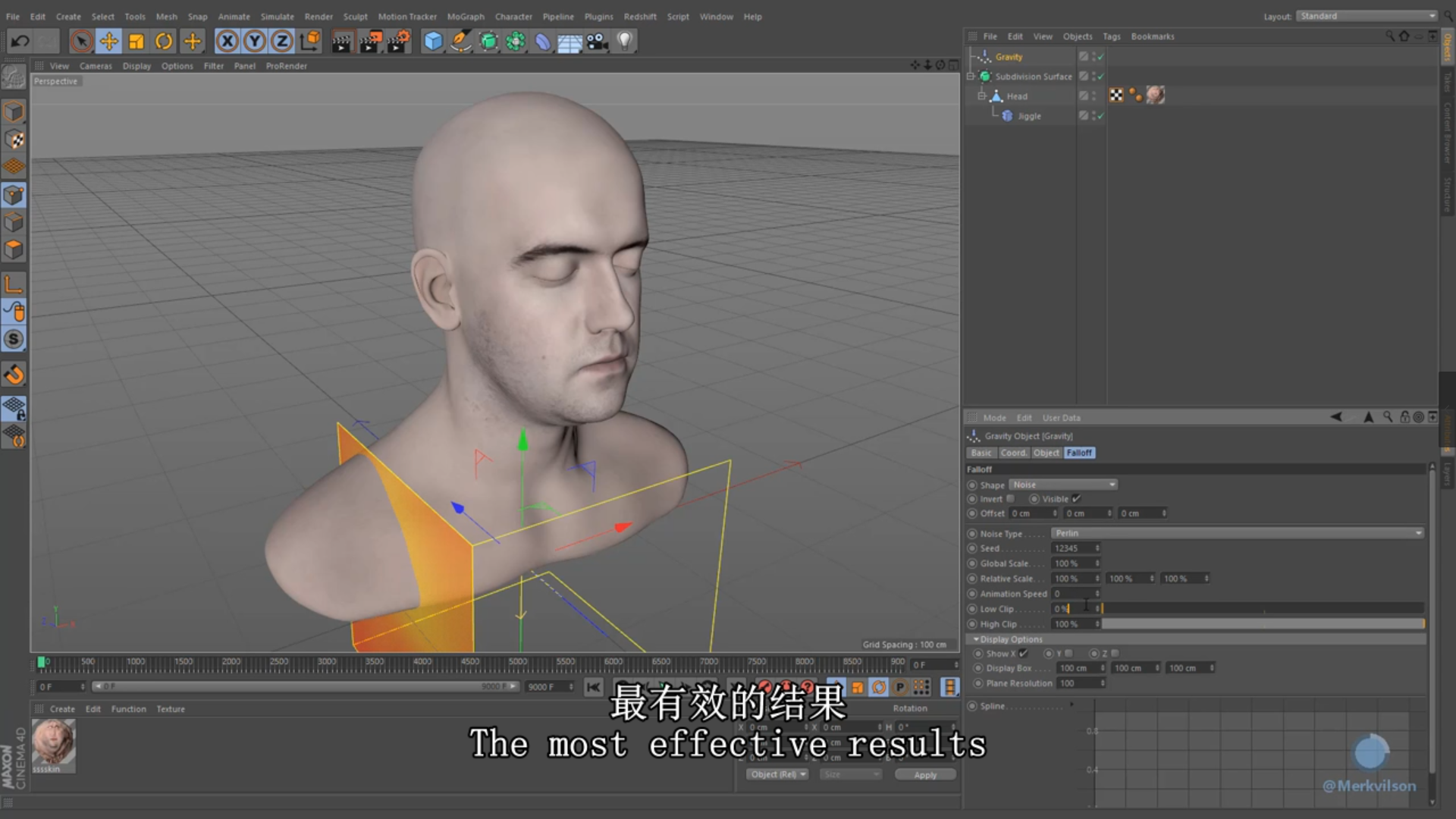Select Edges mode in left toolbar
The height and width of the screenshot is (819, 1456).
14,222
